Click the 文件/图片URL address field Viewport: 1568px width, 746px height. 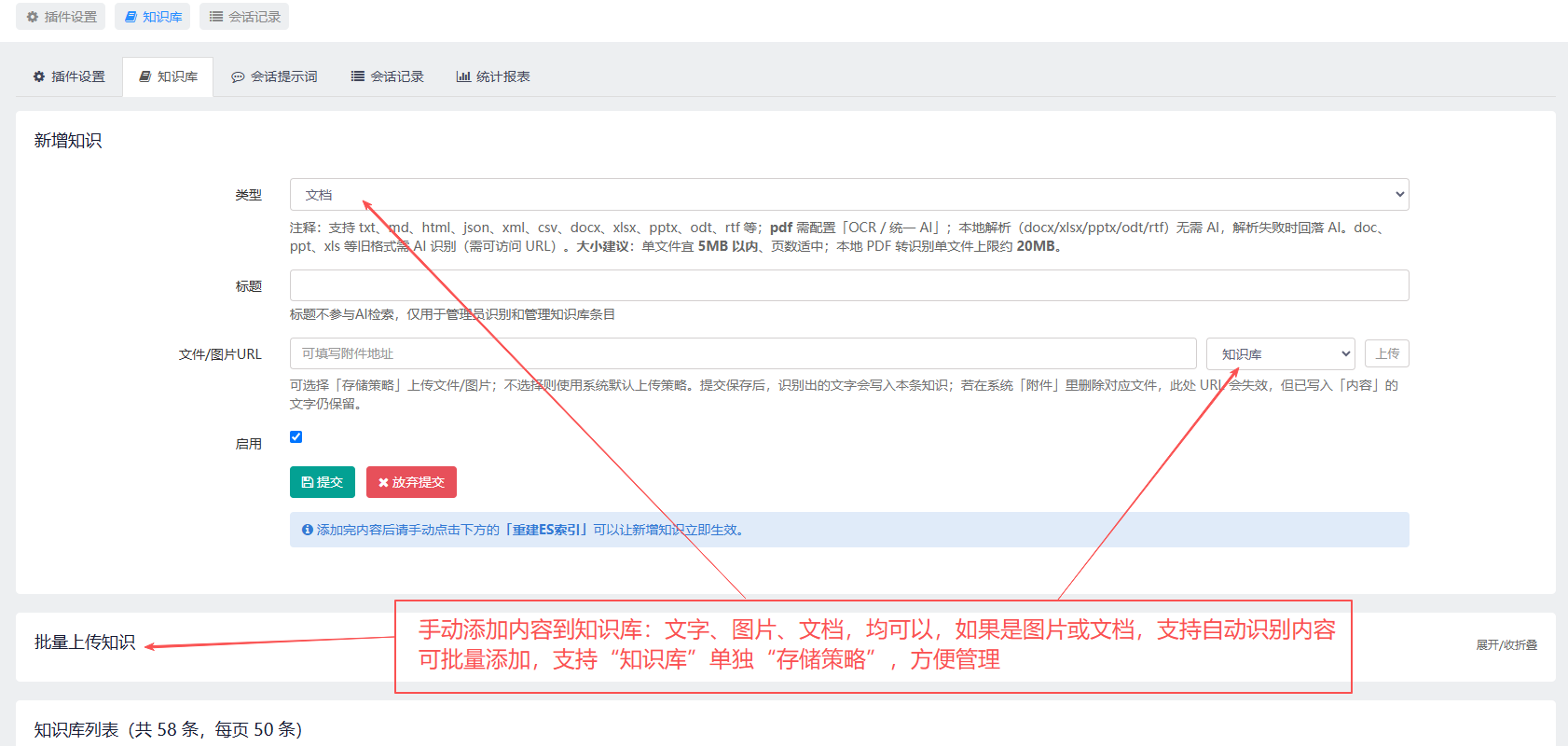pos(743,353)
